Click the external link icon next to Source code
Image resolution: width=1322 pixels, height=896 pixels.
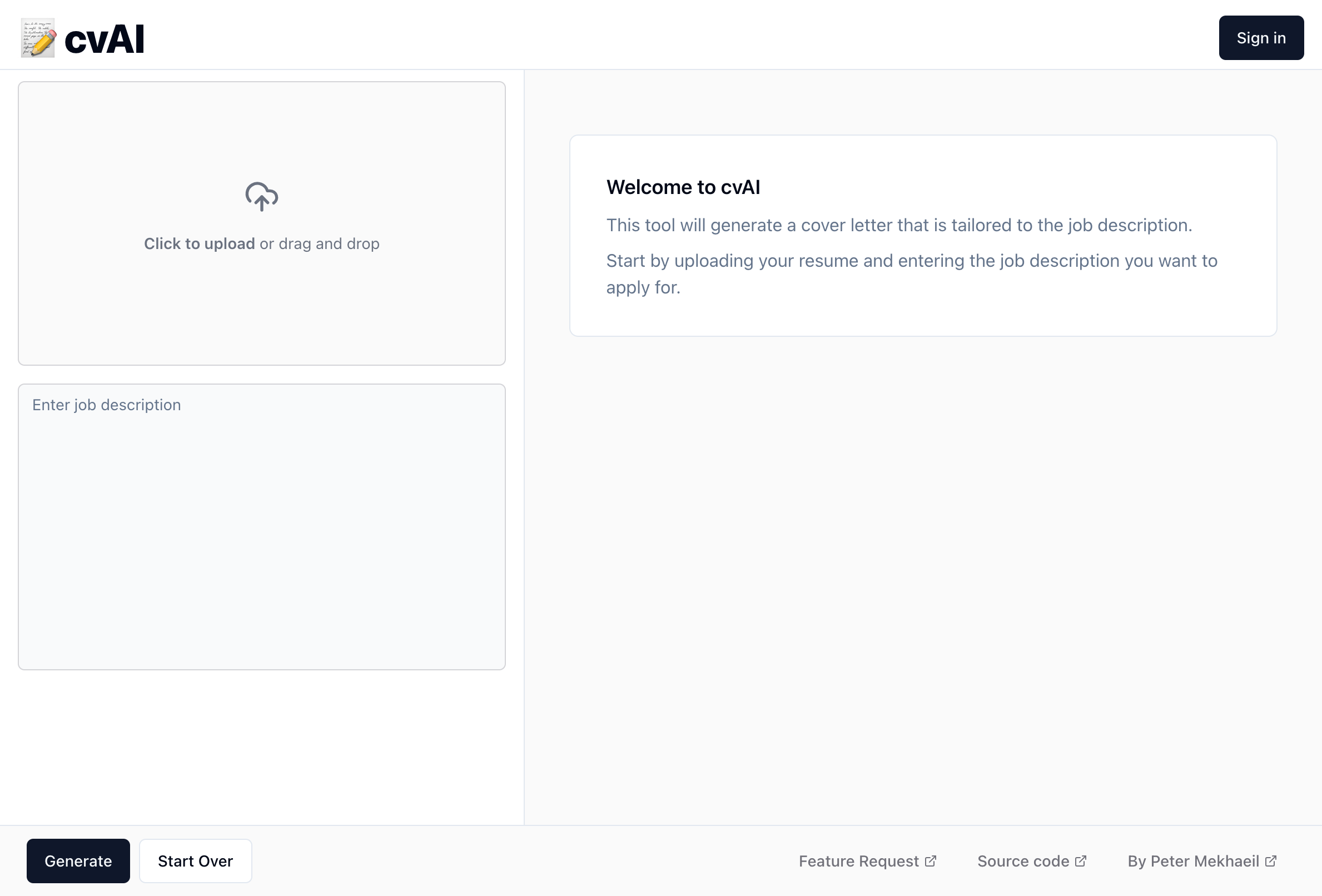pyautogui.click(x=1081, y=861)
